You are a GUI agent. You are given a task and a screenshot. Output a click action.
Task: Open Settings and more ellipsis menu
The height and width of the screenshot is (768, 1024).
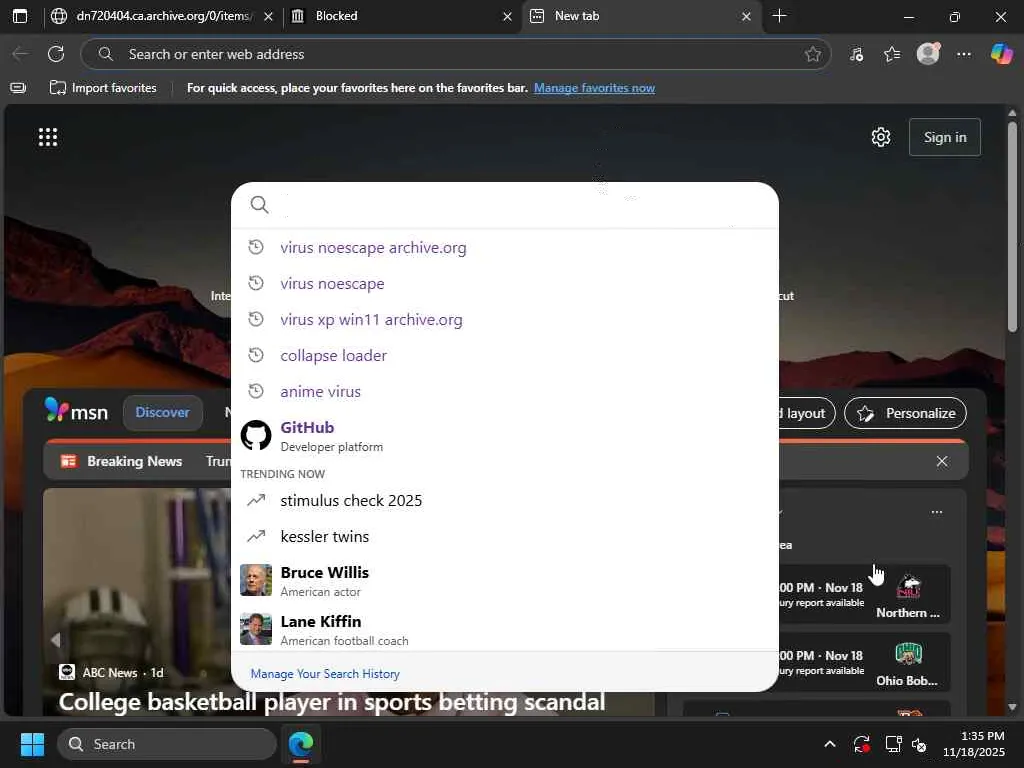pos(964,54)
